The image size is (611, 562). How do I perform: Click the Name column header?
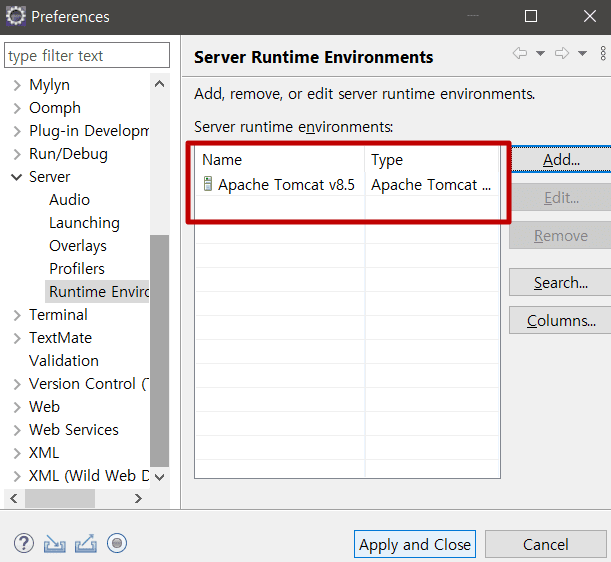tap(280, 160)
